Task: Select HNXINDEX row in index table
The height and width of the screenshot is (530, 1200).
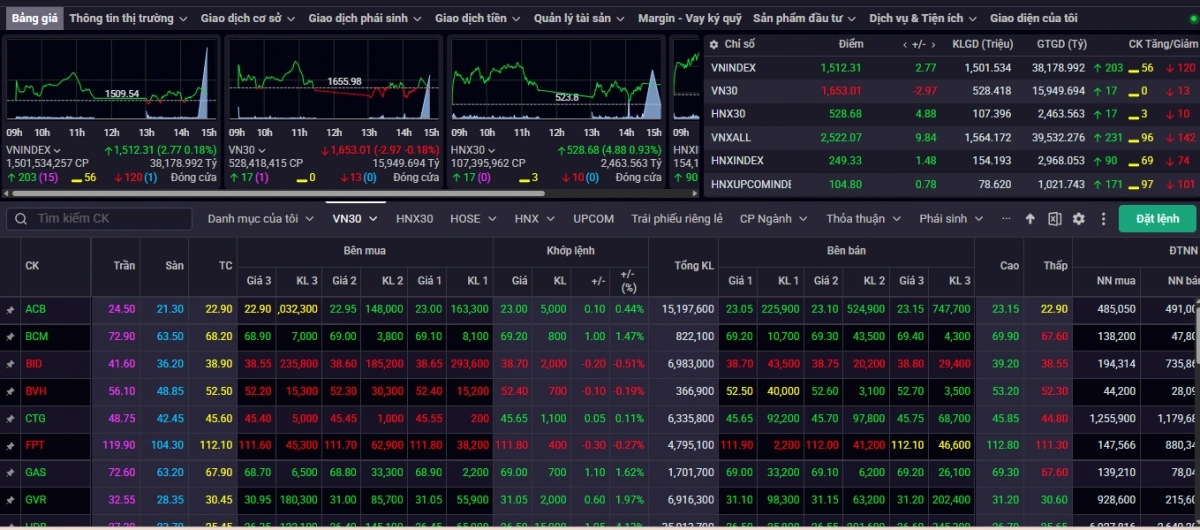Action: pos(950,160)
